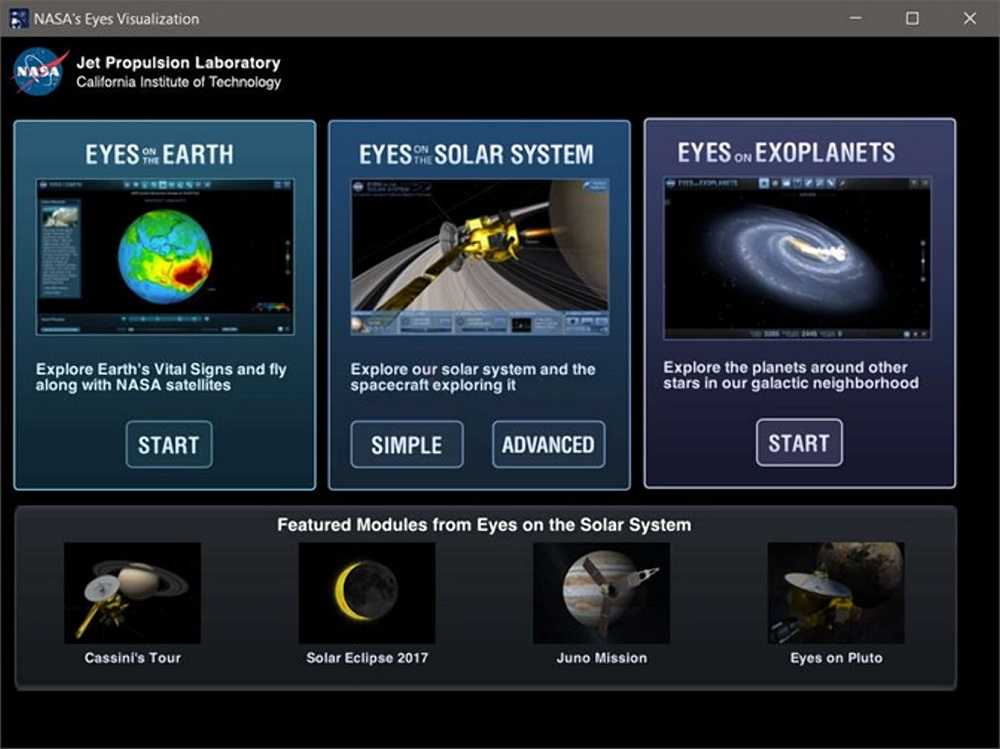
Task: Click the Eyes on the Earth heading
Action: tap(159, 155)
